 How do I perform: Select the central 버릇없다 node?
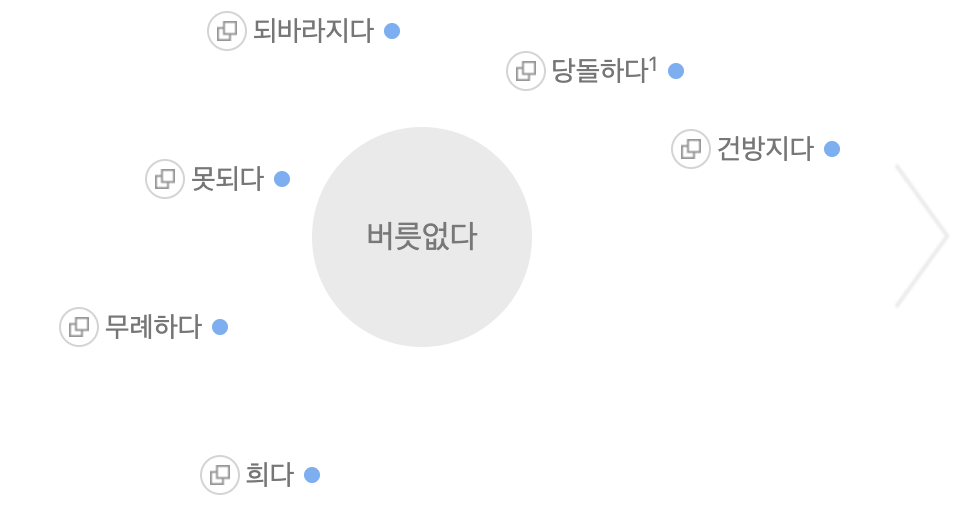click(422, 237)
